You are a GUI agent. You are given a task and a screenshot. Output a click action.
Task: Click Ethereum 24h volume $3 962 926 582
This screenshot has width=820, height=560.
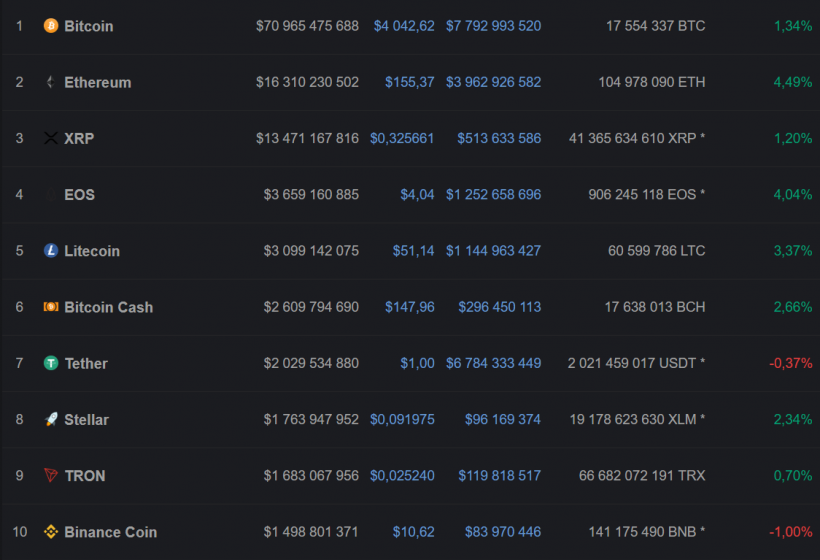[493, 82]
